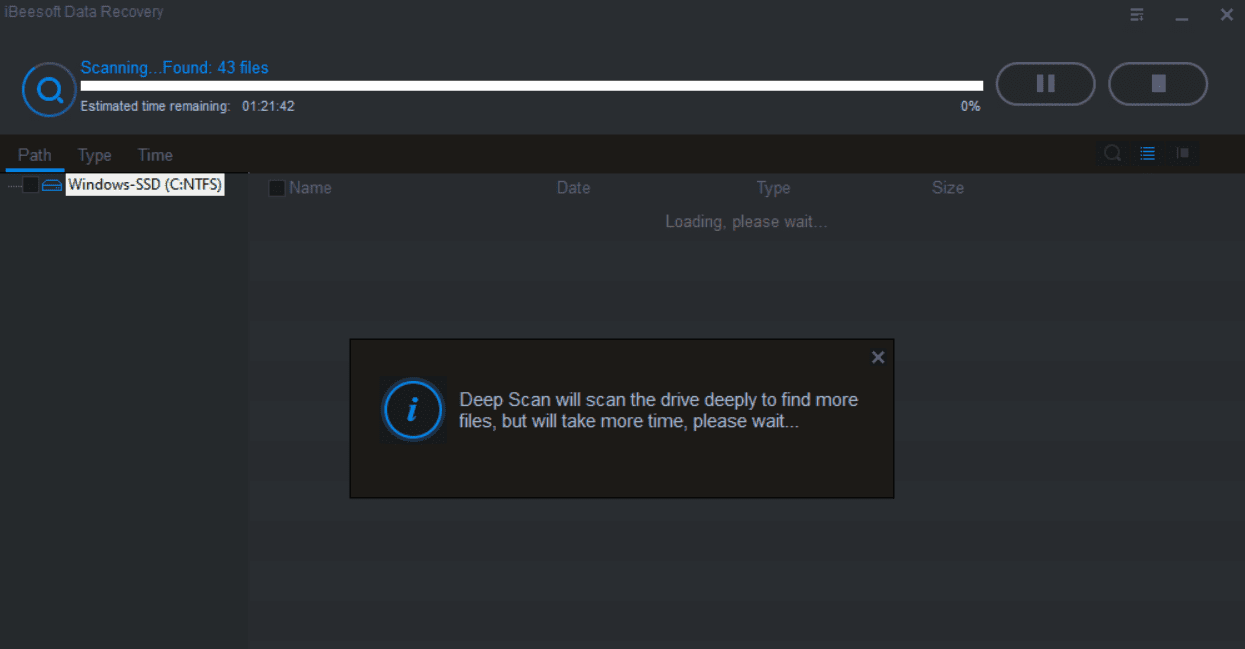
Task: Switch to the Time tab
Action: coord(155,155)
